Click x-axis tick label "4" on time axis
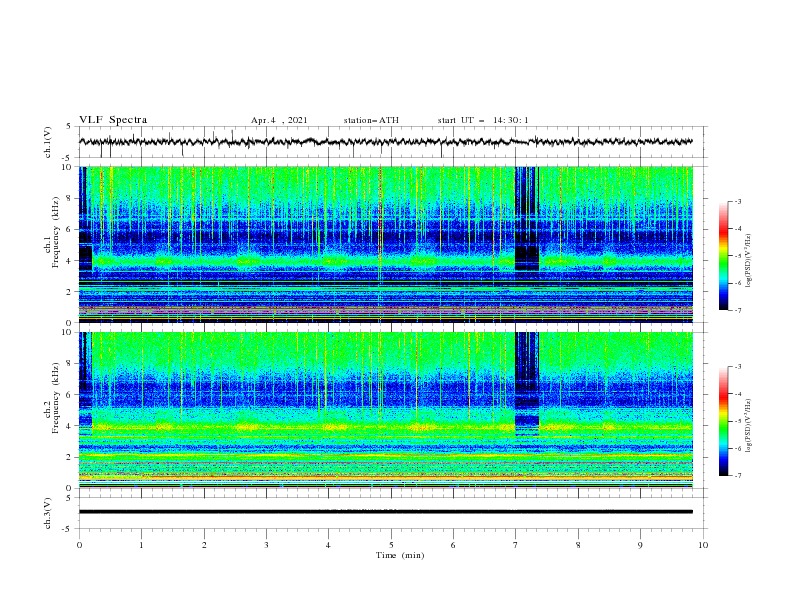Viewport: 792px width, 612px height. pyautogui.click(x=328, y=545)
